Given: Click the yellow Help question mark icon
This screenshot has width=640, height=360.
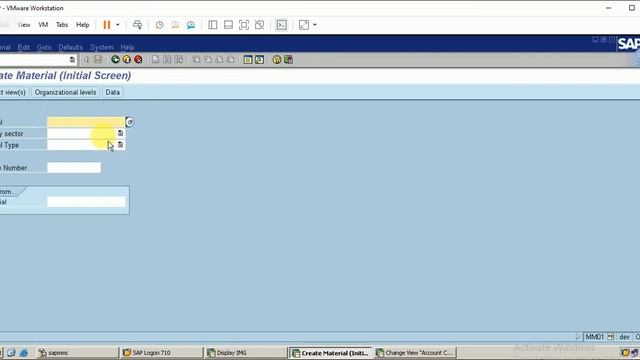Looking at the screenshot, I should coord(277,60).
